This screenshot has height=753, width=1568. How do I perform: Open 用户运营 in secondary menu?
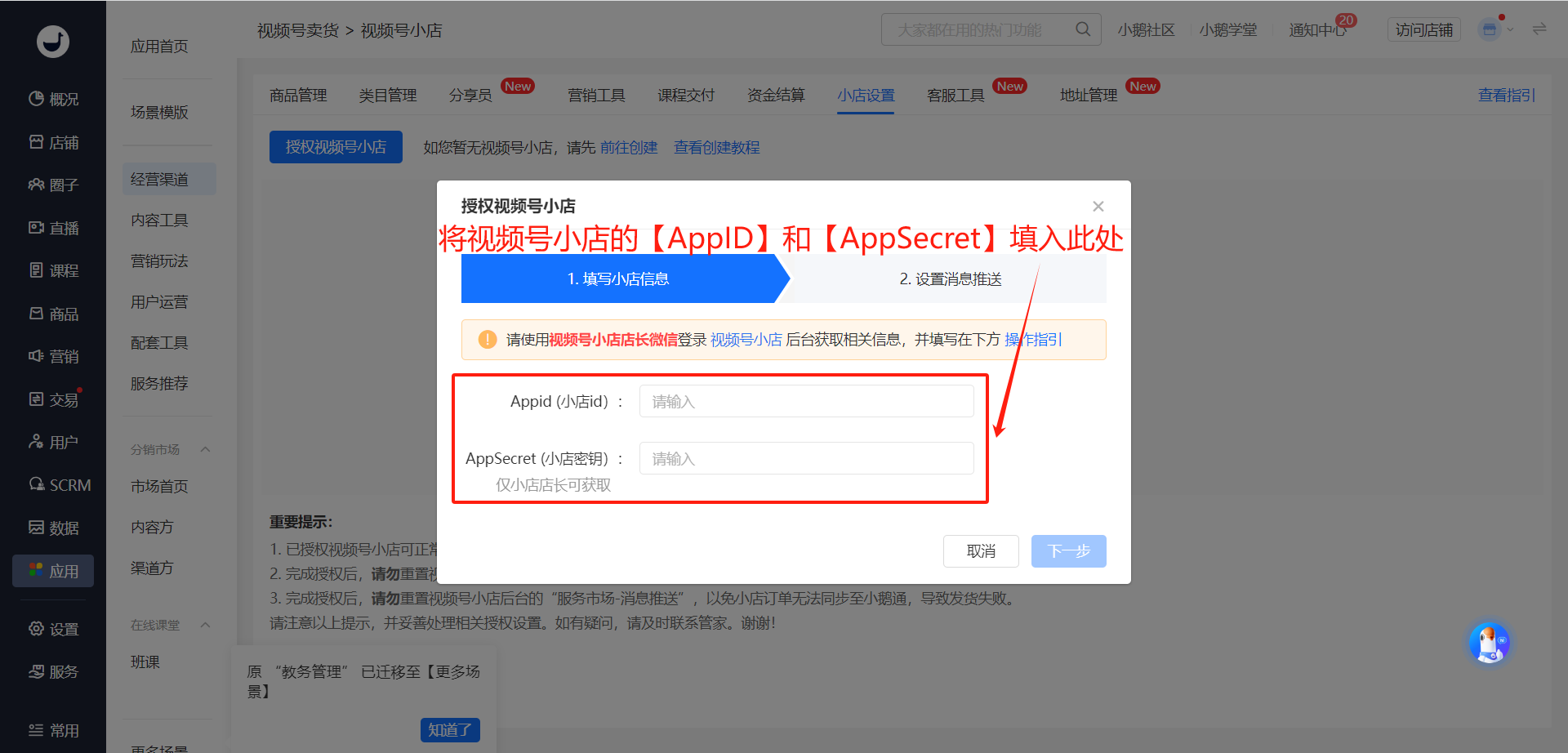coord(159,302)
